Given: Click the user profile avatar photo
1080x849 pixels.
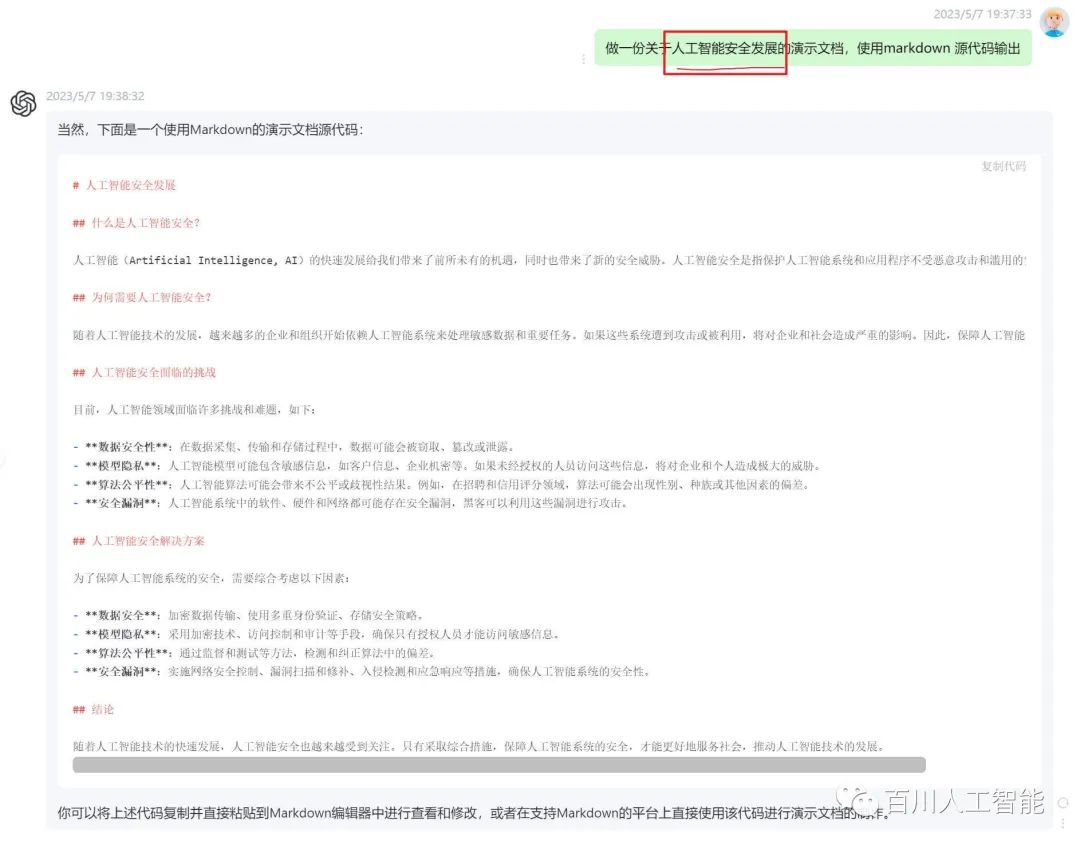Looking at the screenshot, I should pyautogui.click(x=1055, y=20).
